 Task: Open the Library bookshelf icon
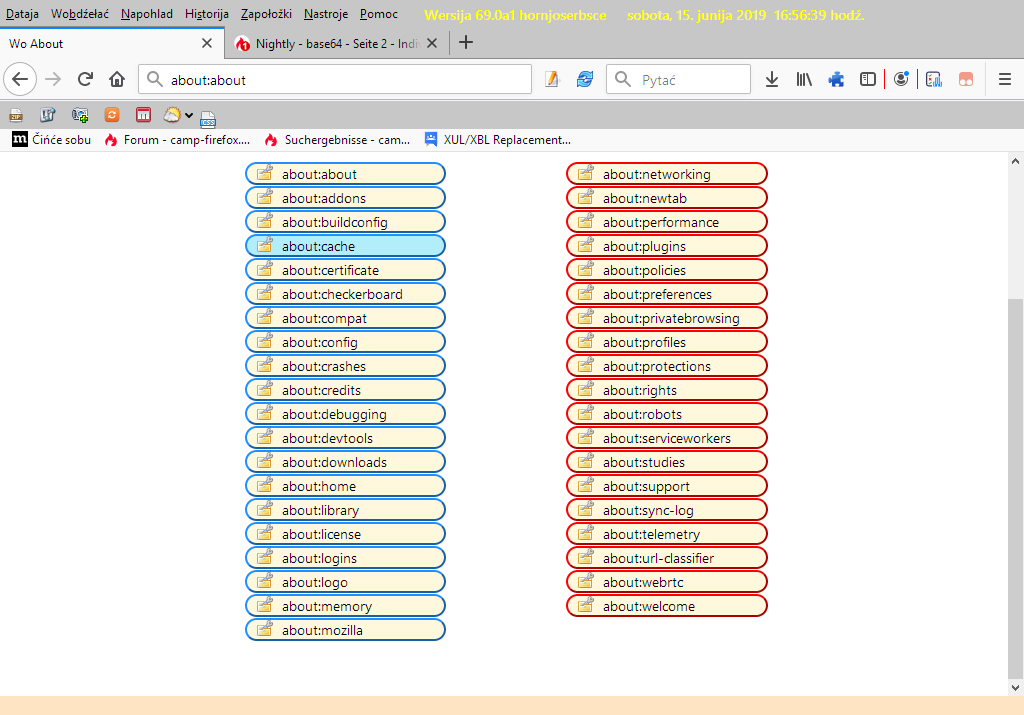click(x=804, y=79)
